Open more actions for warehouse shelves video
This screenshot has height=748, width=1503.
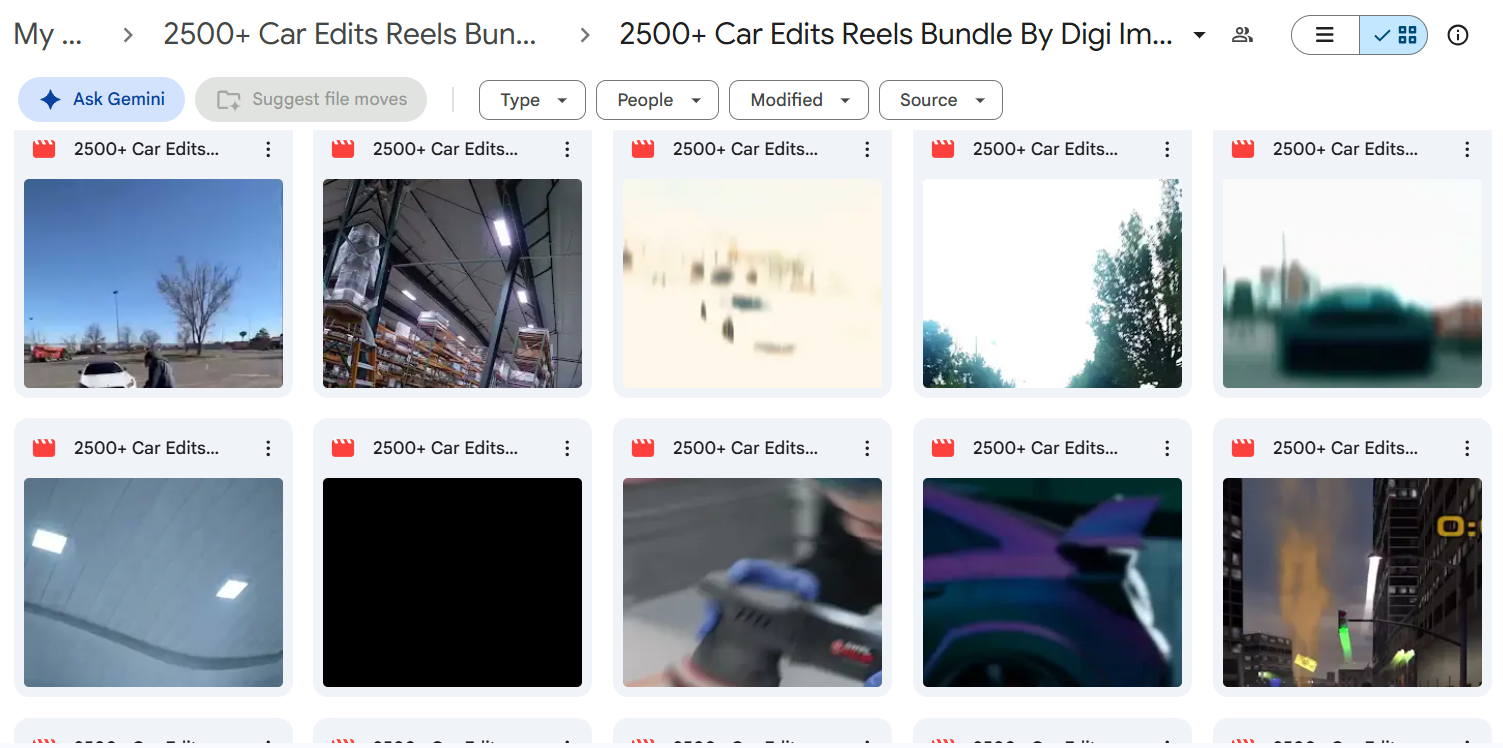(x=567, y=149)
